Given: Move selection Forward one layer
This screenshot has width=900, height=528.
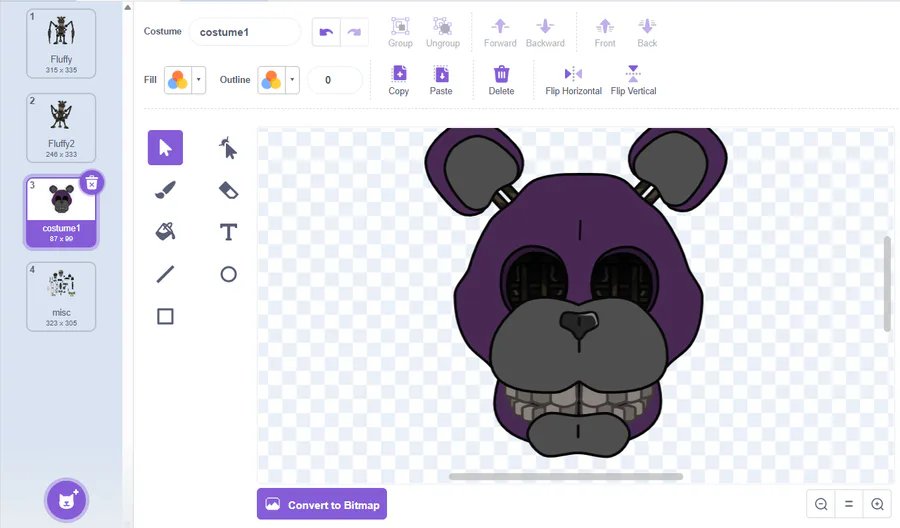Looking at the screenshot, I should [500, 32].
